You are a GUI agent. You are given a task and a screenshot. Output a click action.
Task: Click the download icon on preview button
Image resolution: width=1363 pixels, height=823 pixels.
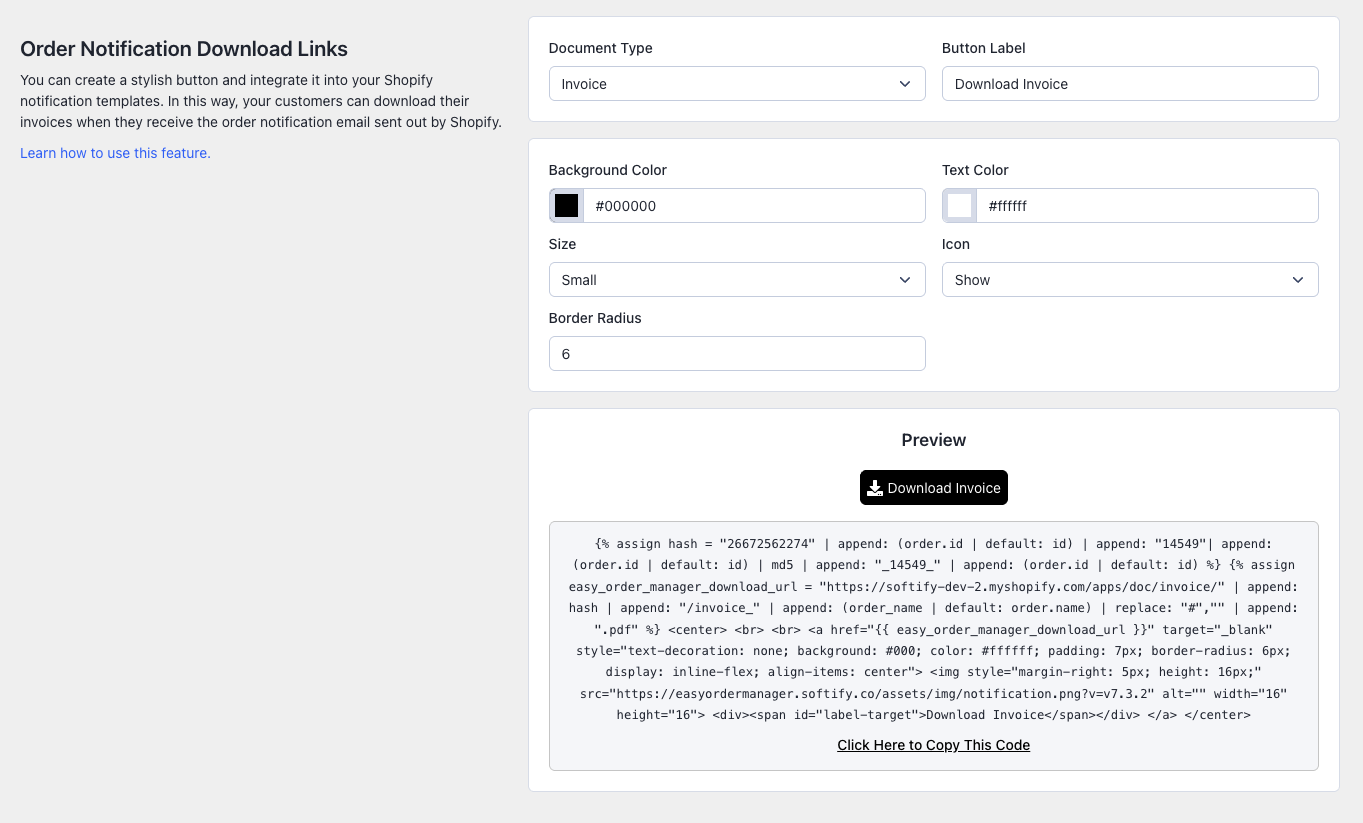[875, 488]
